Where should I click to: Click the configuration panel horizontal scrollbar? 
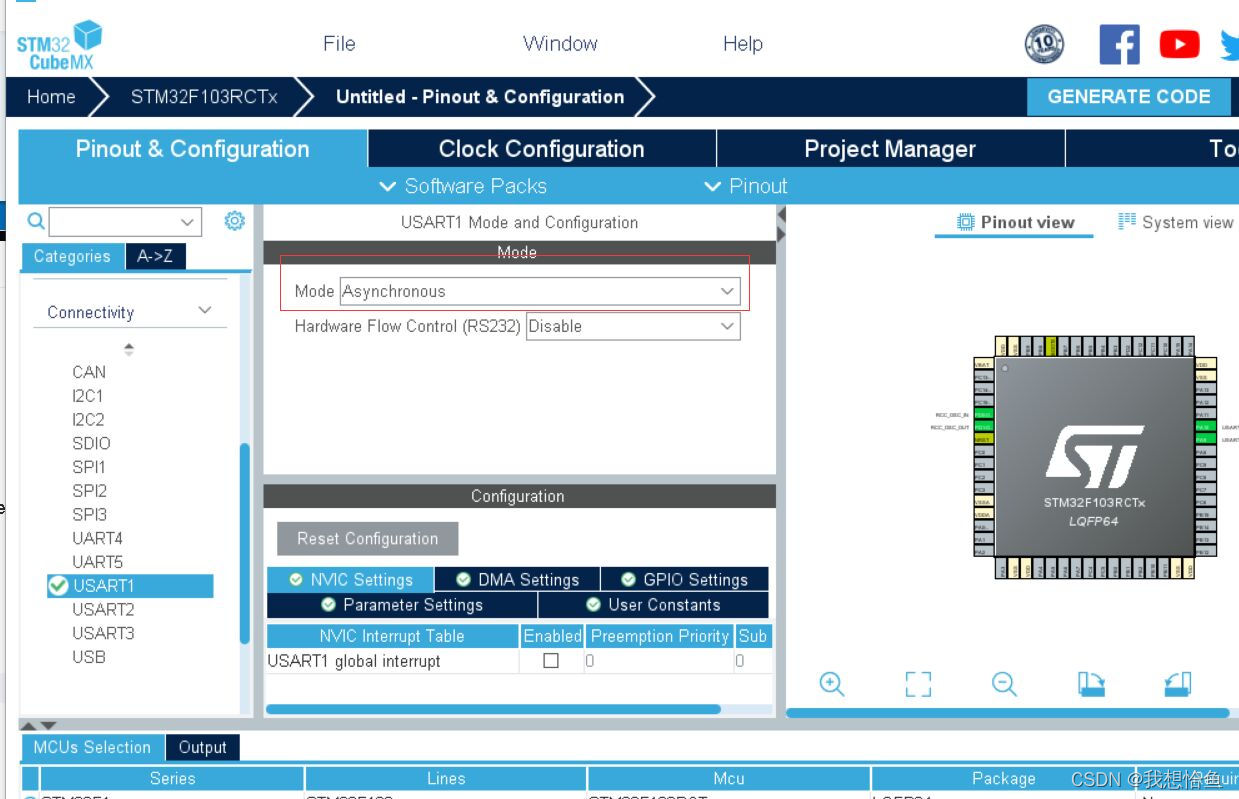coord(493,709)
